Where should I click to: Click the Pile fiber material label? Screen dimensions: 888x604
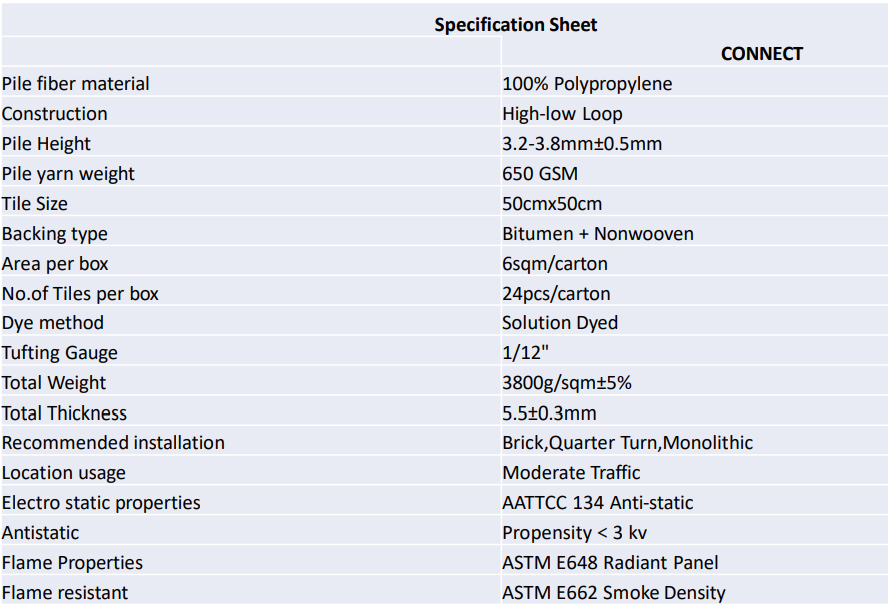point(76,84)
